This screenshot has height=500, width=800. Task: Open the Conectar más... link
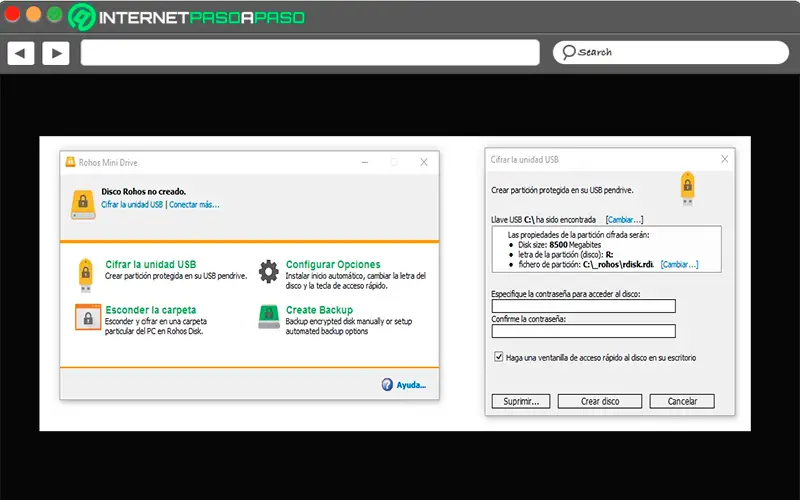click(x=194, y=205)
